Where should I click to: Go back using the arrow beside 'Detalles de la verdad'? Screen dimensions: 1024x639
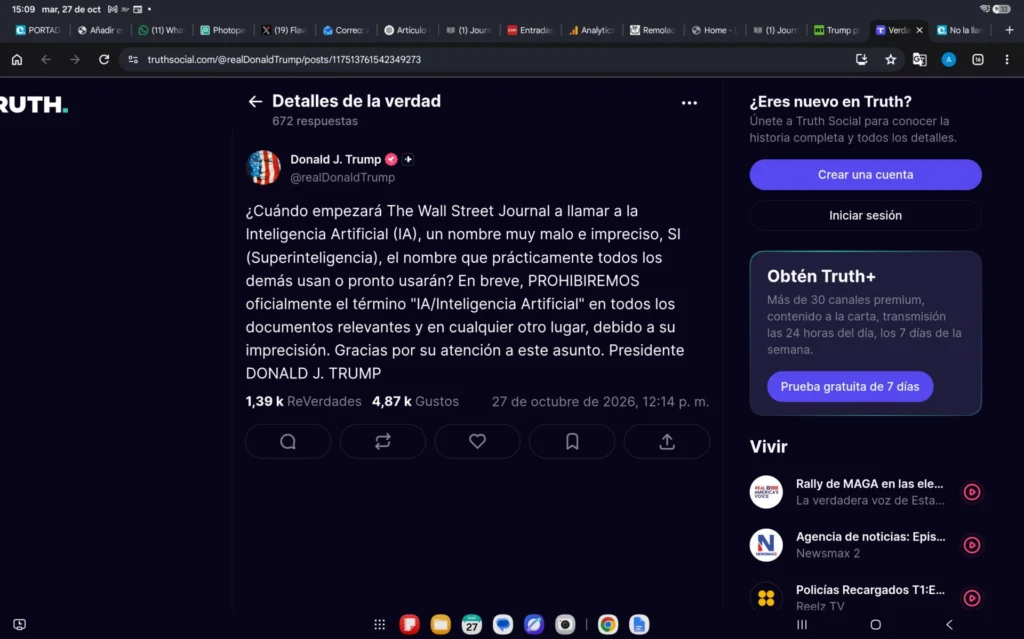tap(255, 101)
